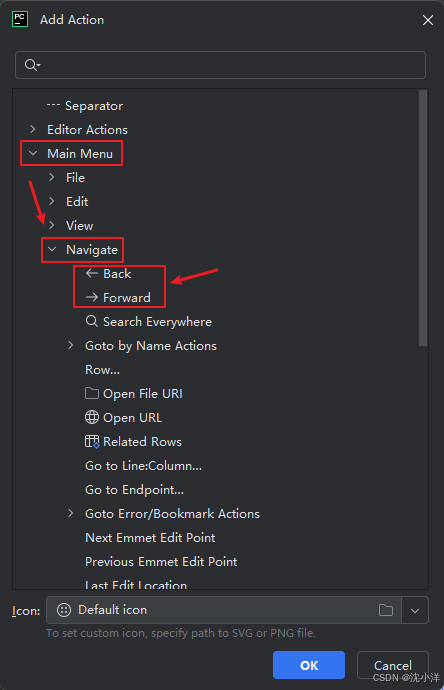Select the Separator entry

click(85, 106)
